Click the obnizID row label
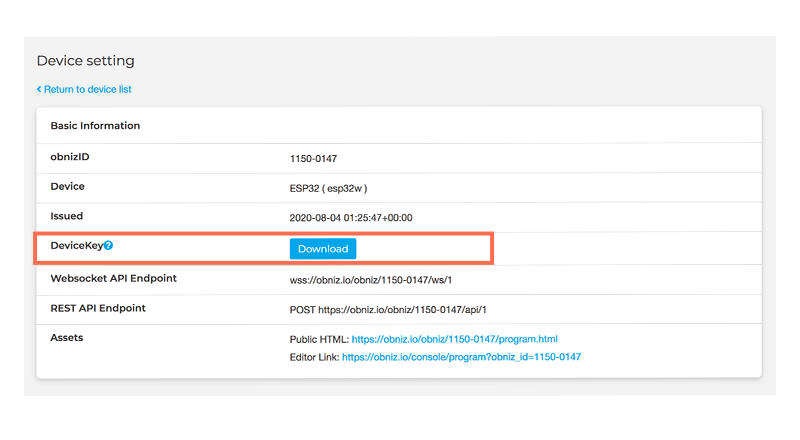 pos(70,157)
